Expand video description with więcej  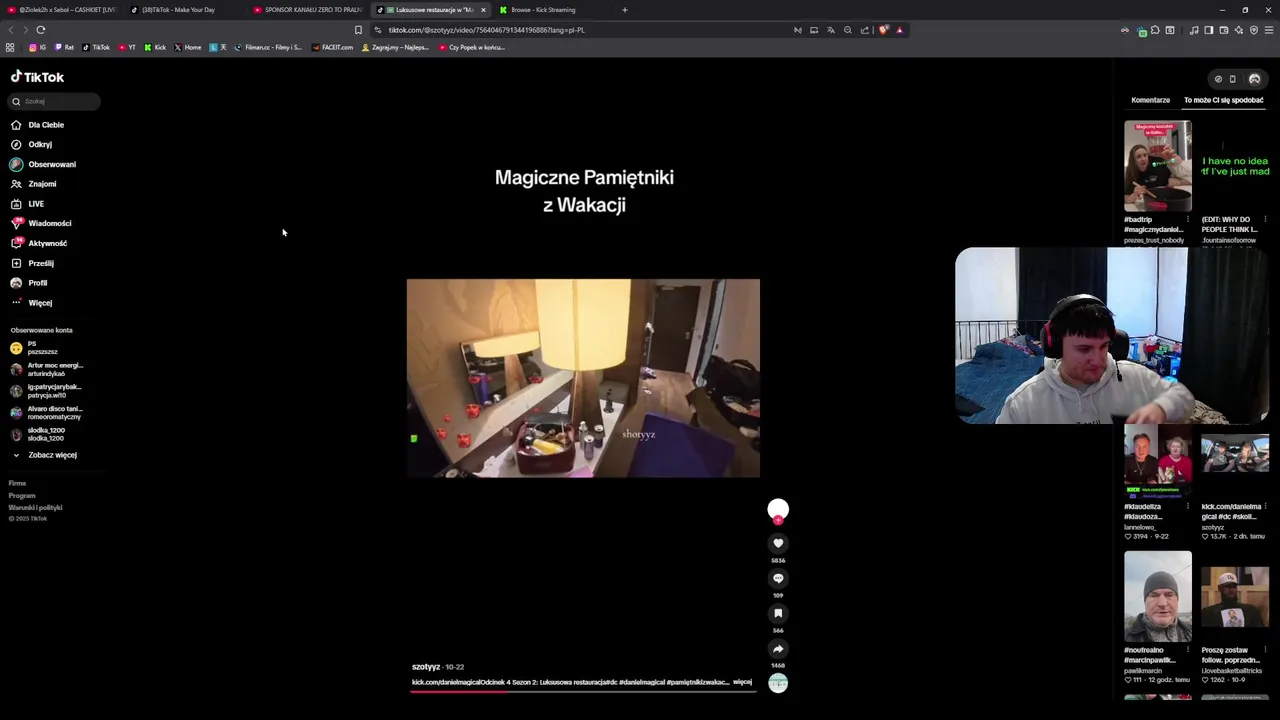[x=742, y=682]
